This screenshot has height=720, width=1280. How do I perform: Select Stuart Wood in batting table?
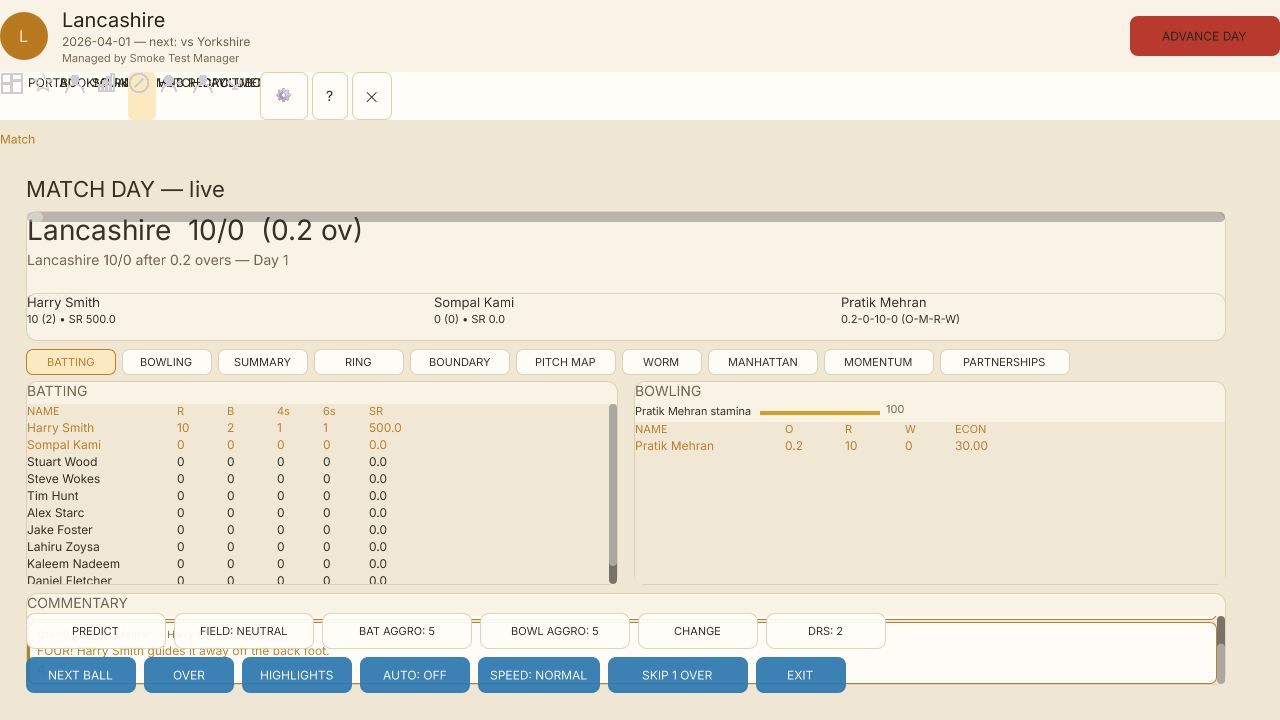tap(318, 462)
